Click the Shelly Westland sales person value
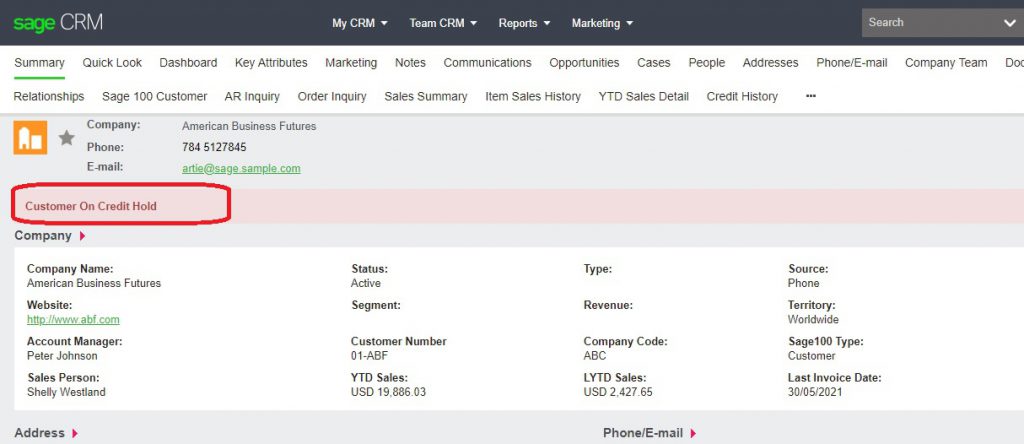 pos(66,392)
